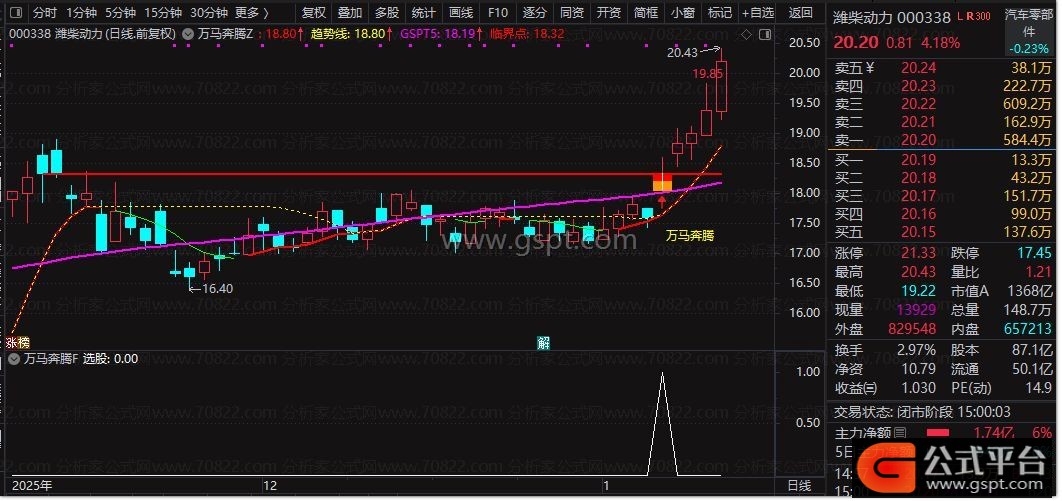Select the 30分钟 timeframe
Image resolution: width=1062 pixels, height=501 pixels.
point(208,12)
